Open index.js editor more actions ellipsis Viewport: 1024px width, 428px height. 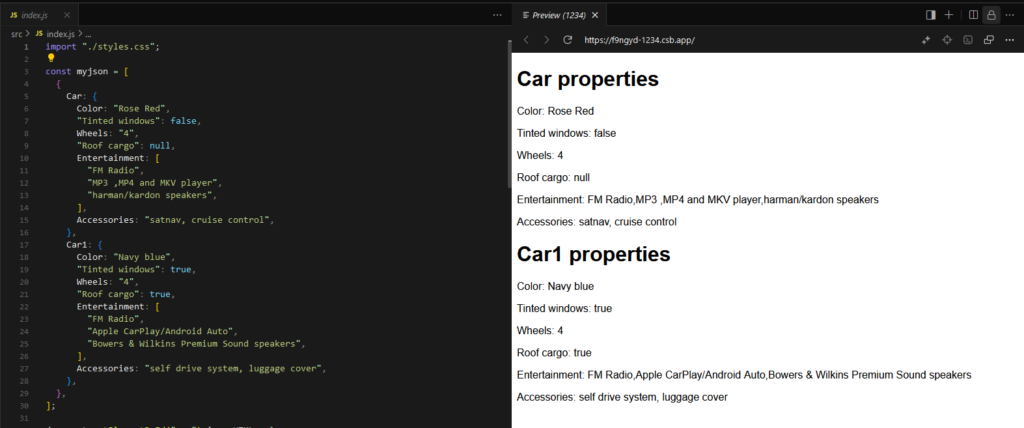pyautogui.click(x=497, y=14)
